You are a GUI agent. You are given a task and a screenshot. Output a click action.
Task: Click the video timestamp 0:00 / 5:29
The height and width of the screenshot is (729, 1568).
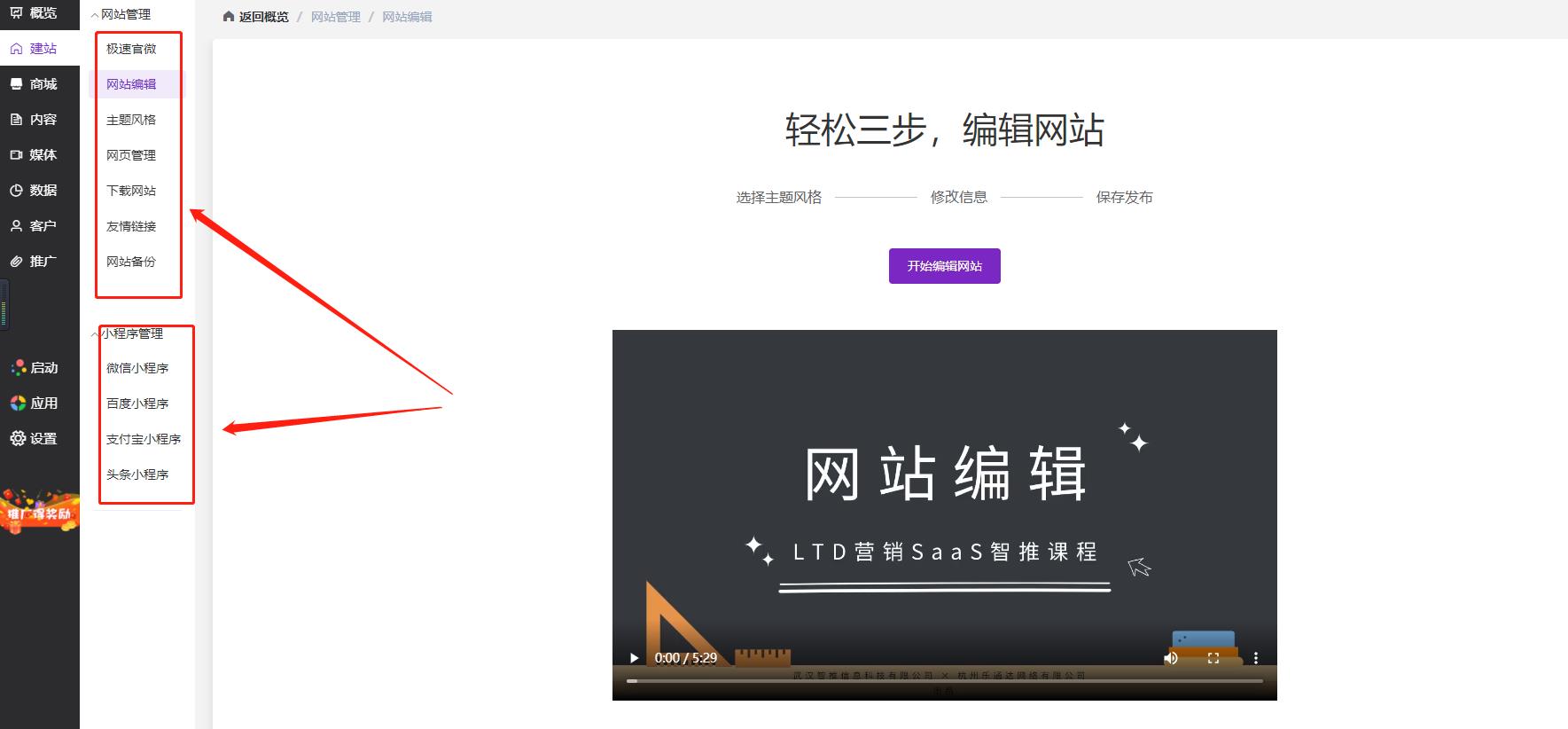[686, 658]
